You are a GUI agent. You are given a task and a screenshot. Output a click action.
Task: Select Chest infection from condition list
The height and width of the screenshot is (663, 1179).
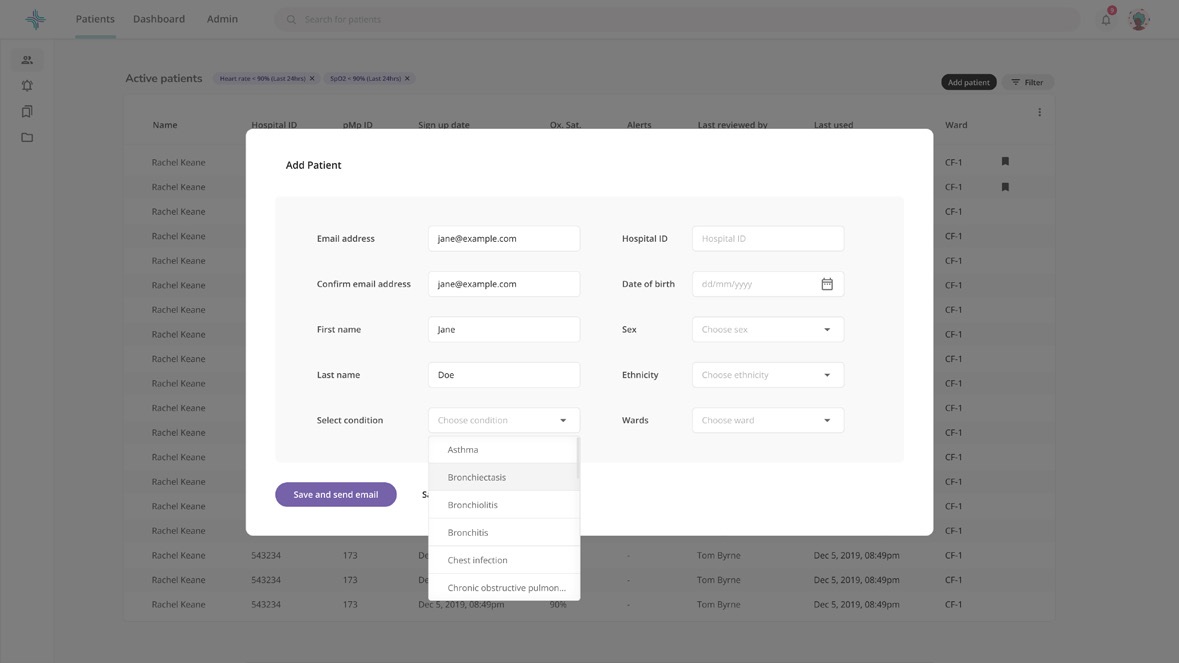pos(504,560)
